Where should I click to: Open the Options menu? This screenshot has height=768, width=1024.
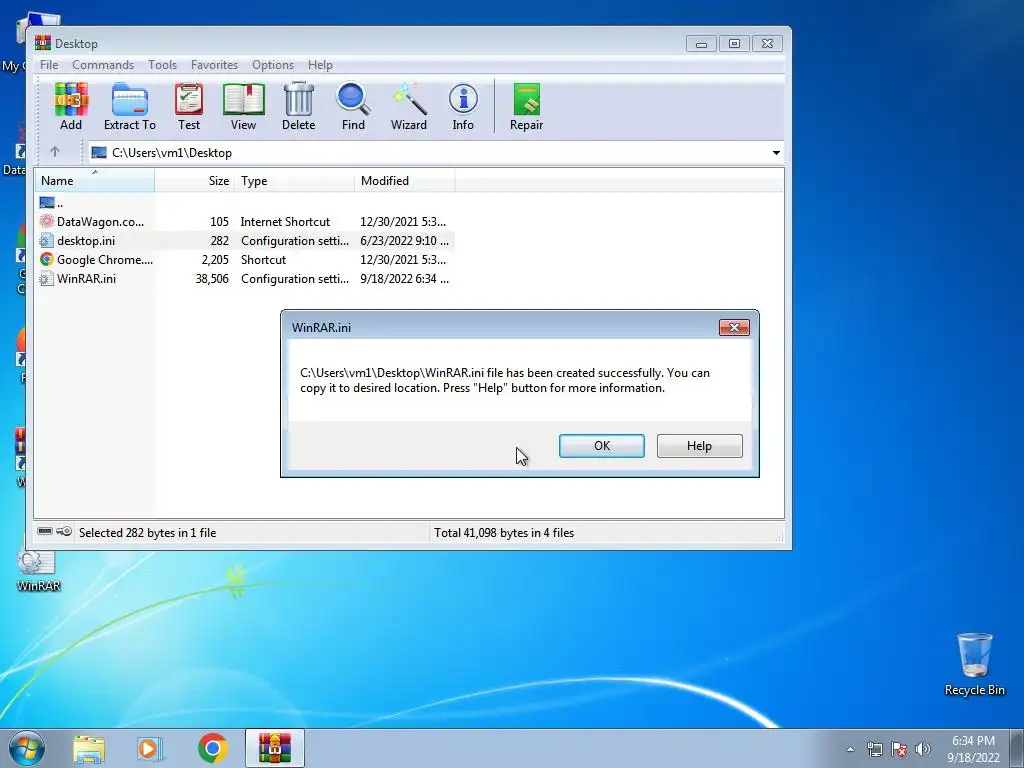[273, 65]
